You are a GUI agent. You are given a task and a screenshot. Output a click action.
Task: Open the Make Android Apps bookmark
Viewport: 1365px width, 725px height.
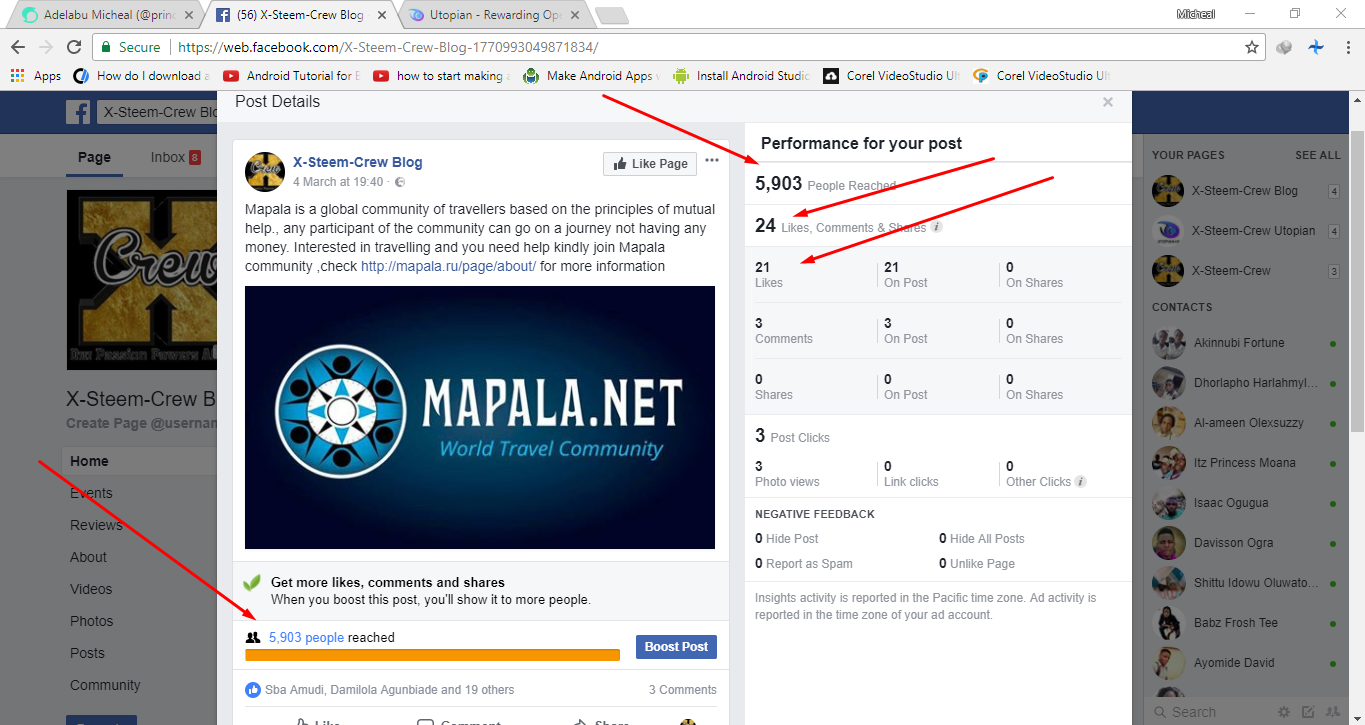591,76
